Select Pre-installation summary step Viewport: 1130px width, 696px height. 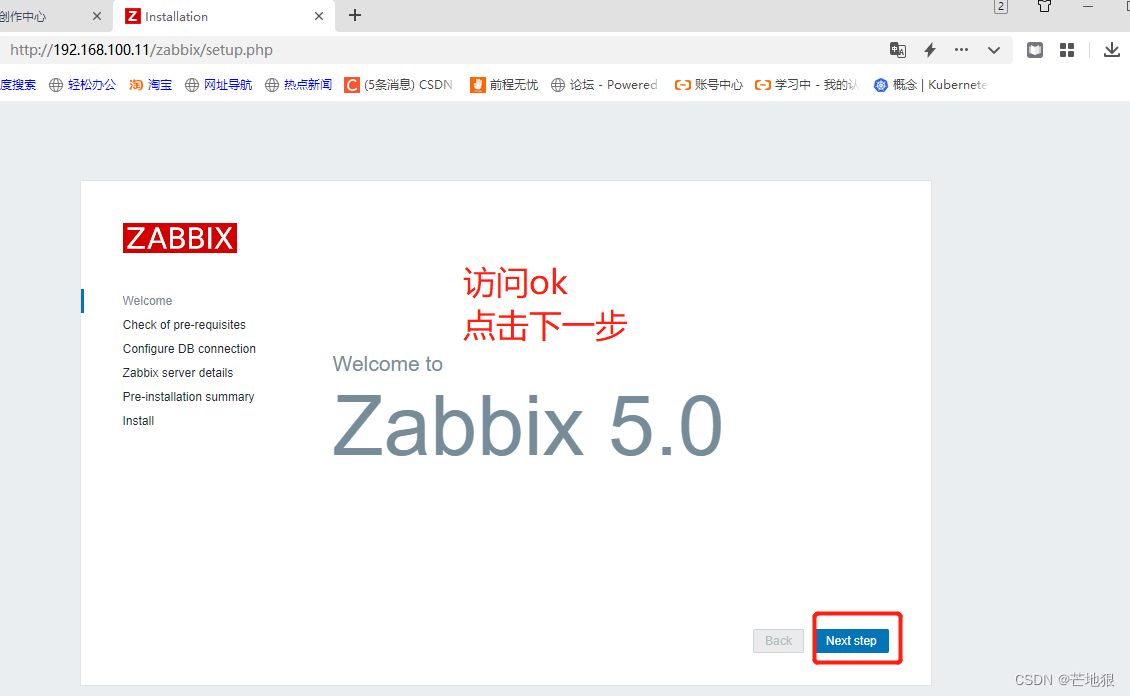point(188,397)
